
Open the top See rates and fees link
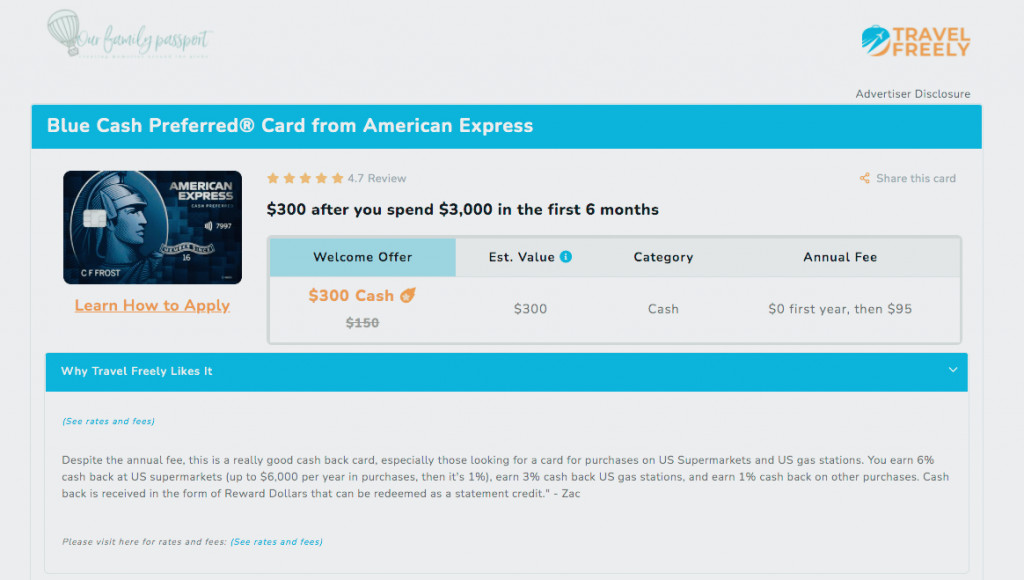pyautogui.click(x=108, y=421)
